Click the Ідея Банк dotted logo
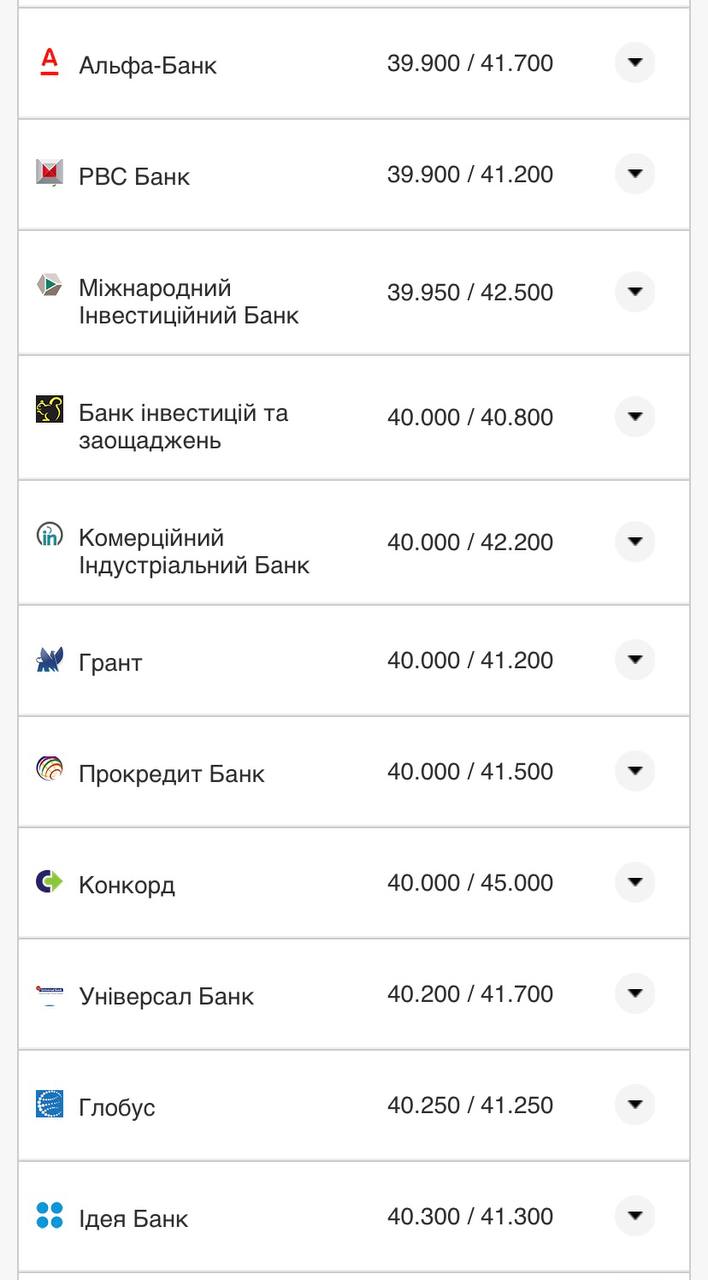708x1280 pixels. (x=47, y=1217)
